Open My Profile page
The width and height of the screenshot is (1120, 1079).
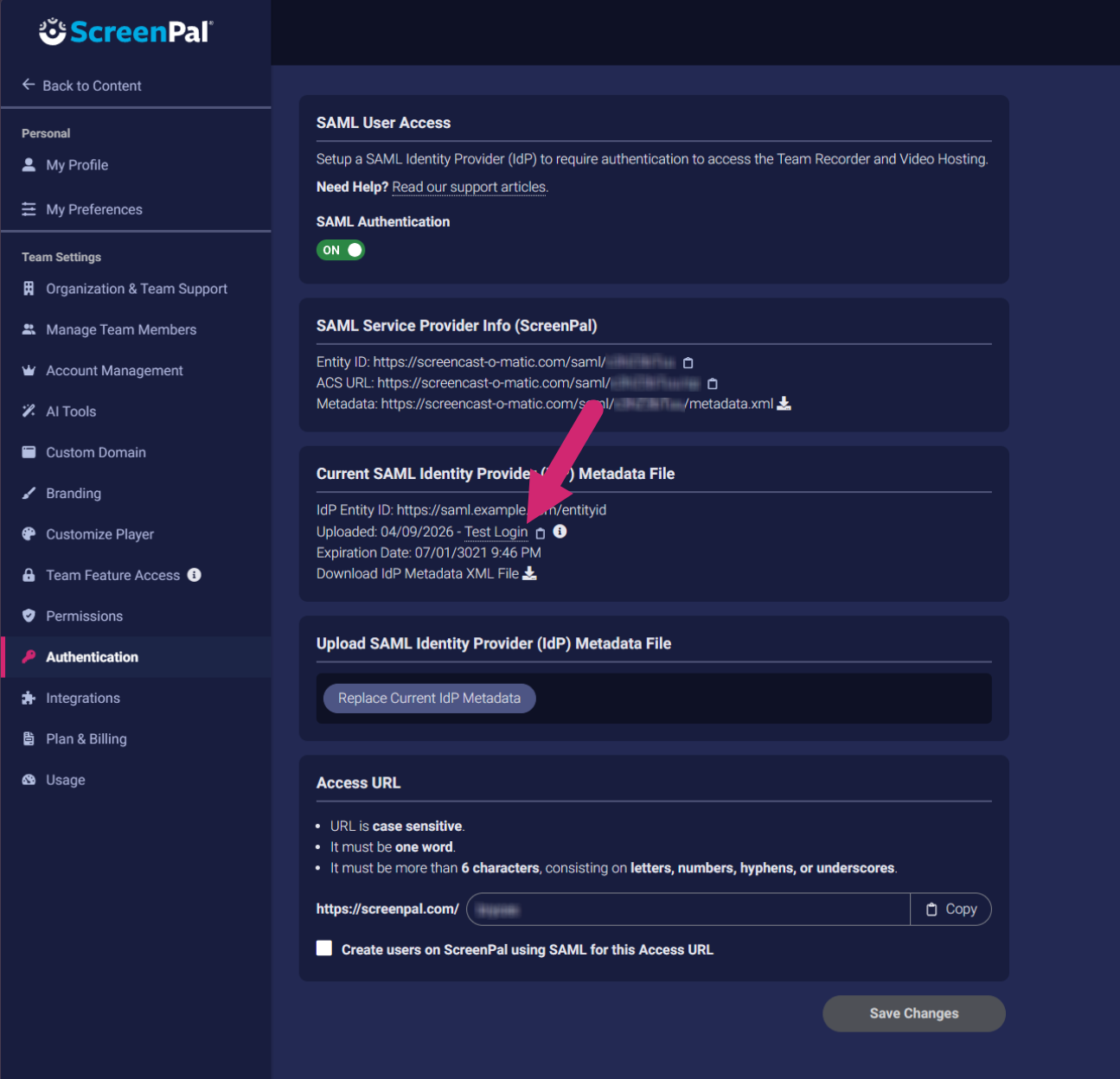pos(77,164)
